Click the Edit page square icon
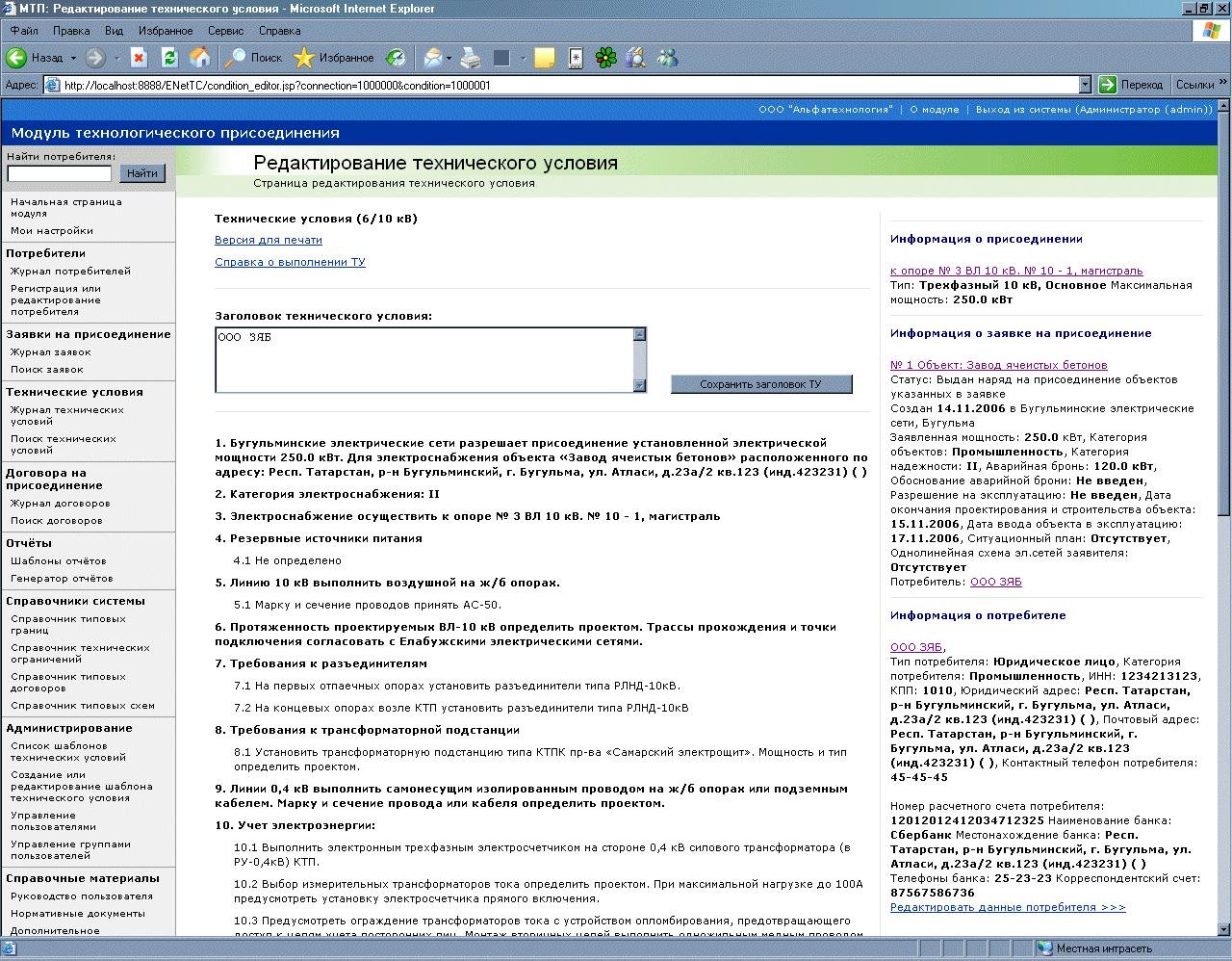The height and width of the screenshot is (961, 1232). (501, 58)
